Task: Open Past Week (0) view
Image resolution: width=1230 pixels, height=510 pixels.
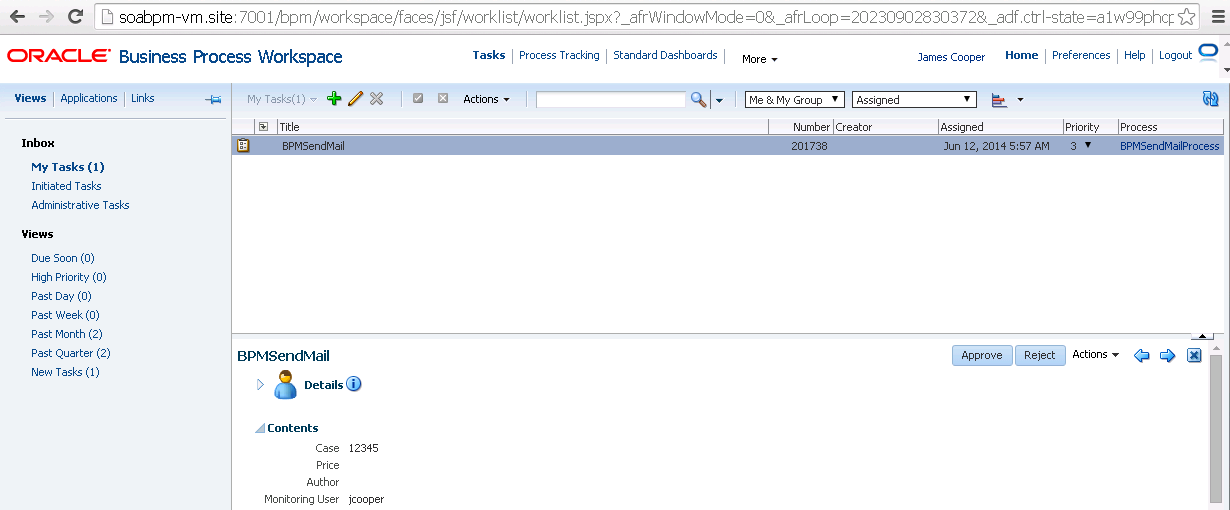Action: pos(65,315)
